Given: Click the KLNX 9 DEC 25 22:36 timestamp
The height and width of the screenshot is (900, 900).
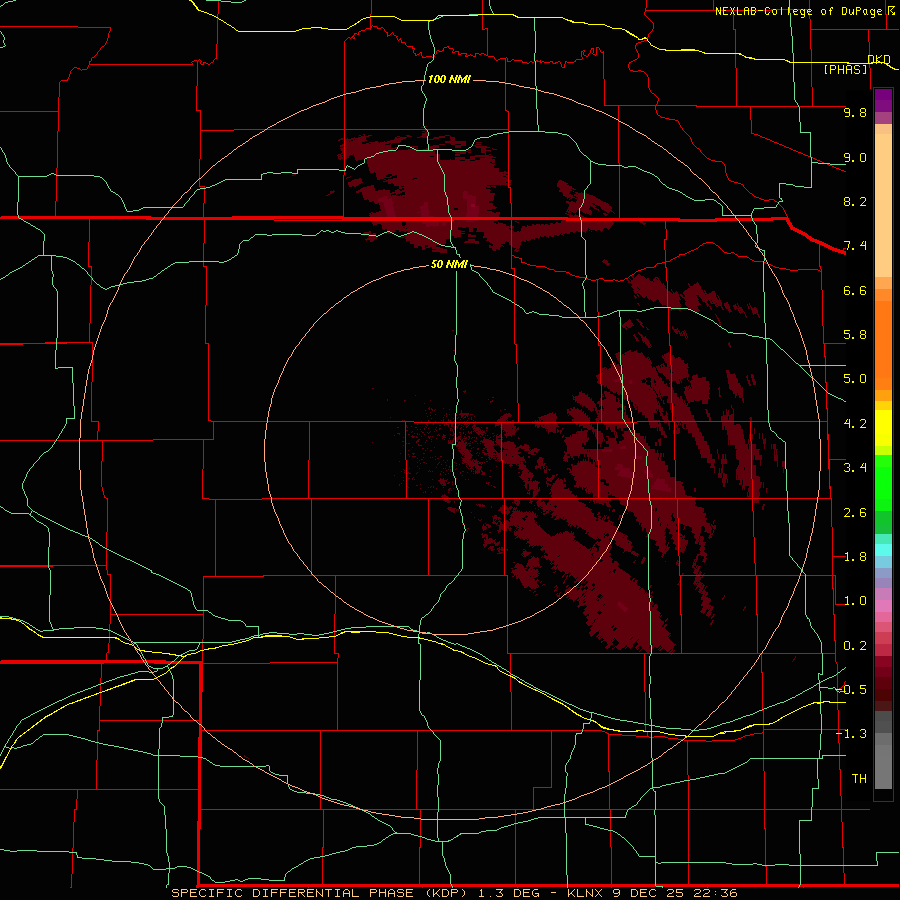Looking at the screenshot, I should [653, 893].
